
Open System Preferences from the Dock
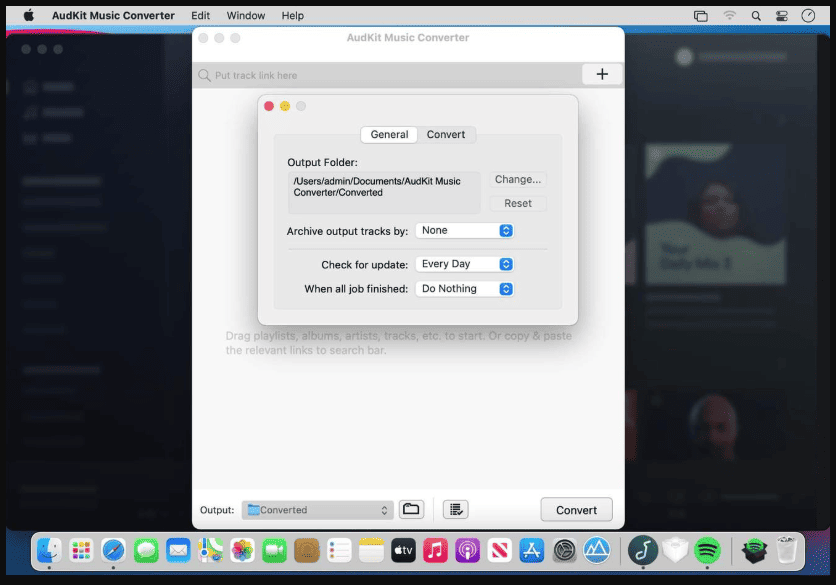[564, 550]
